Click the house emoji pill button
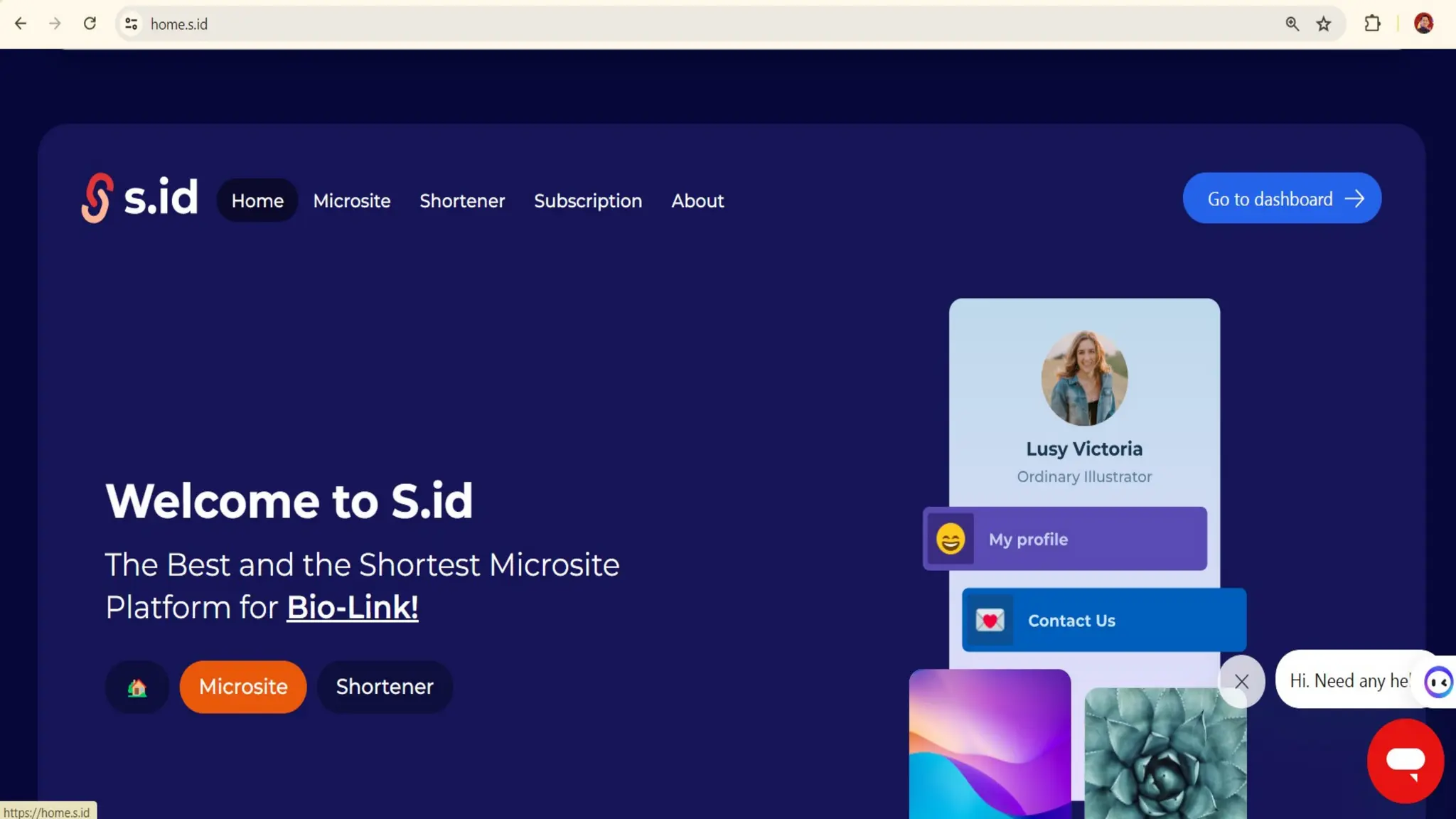The height and width of the screenshot is (819, 1456). [137, 687]
